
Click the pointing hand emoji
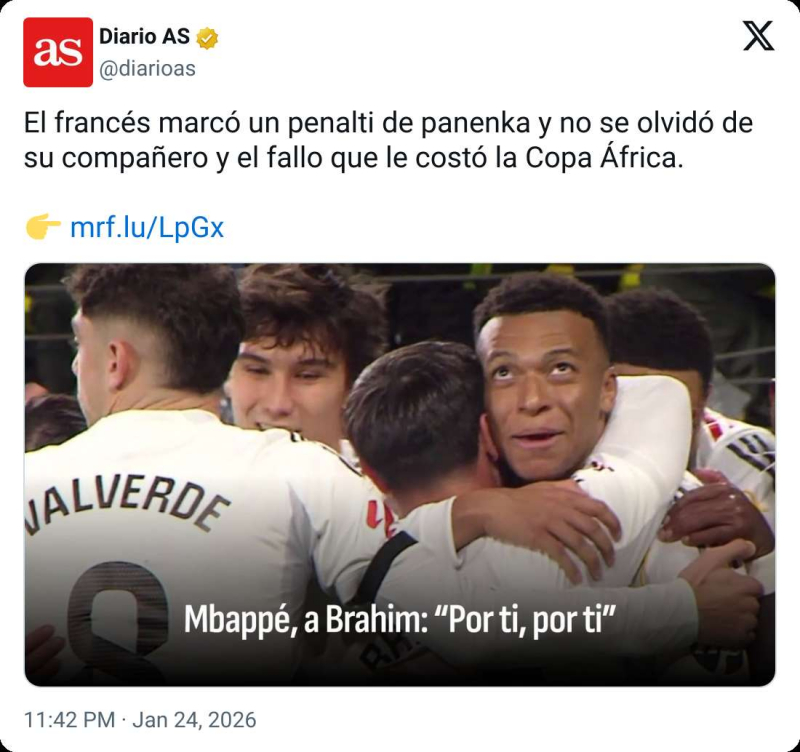[43, 227]
